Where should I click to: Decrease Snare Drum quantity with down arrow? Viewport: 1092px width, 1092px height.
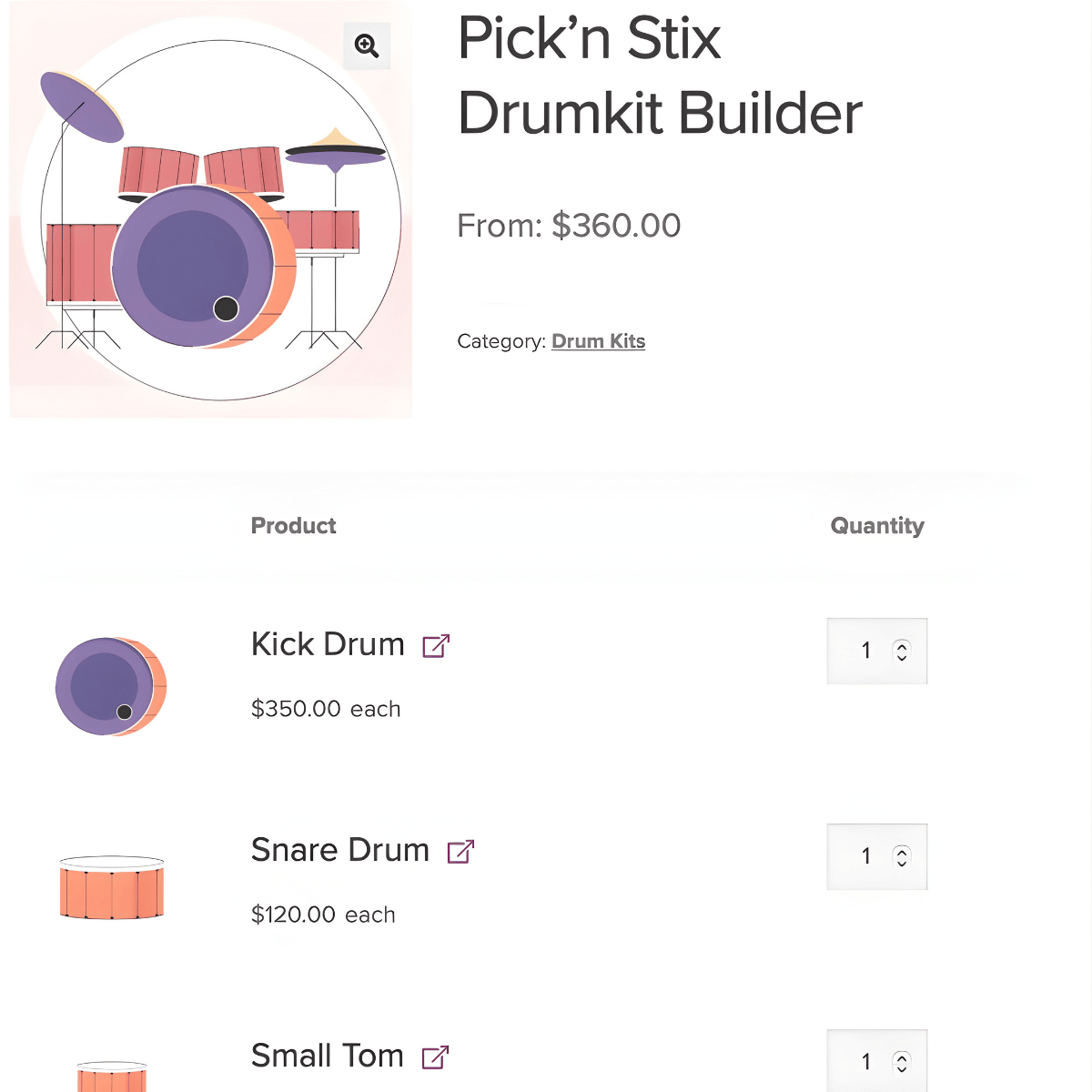901,862
